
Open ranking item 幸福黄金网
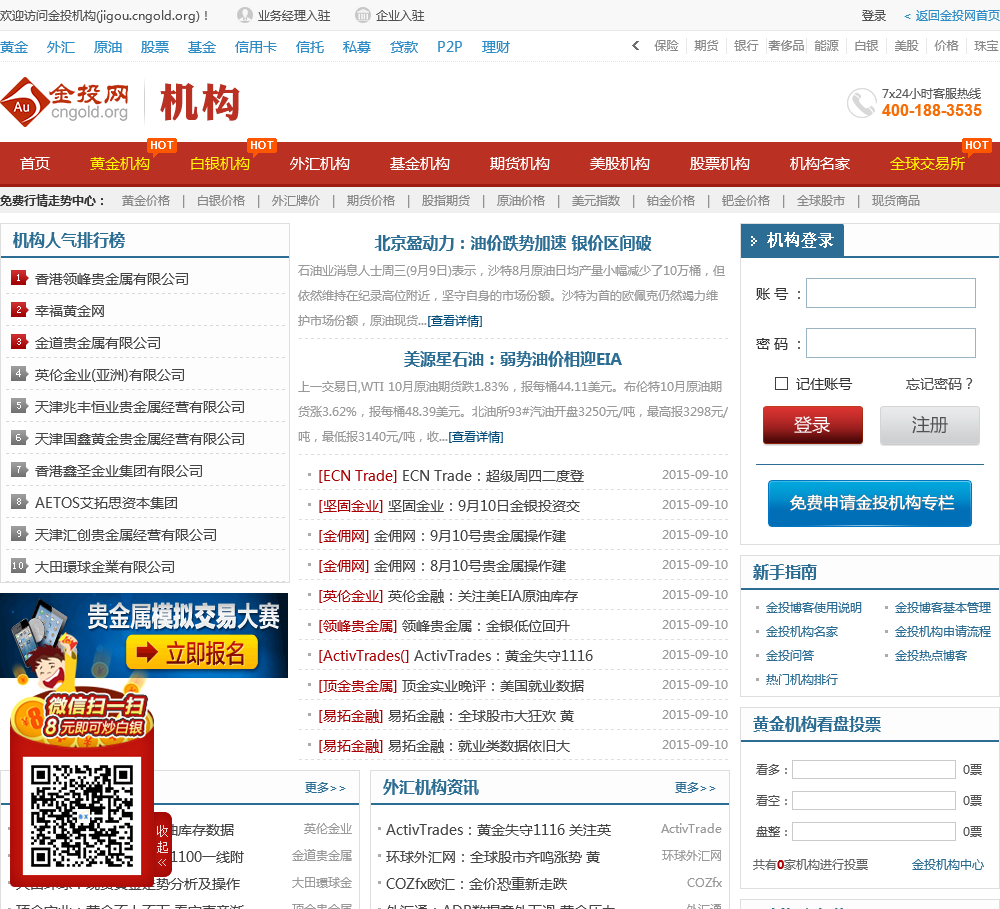click(70, 311)
